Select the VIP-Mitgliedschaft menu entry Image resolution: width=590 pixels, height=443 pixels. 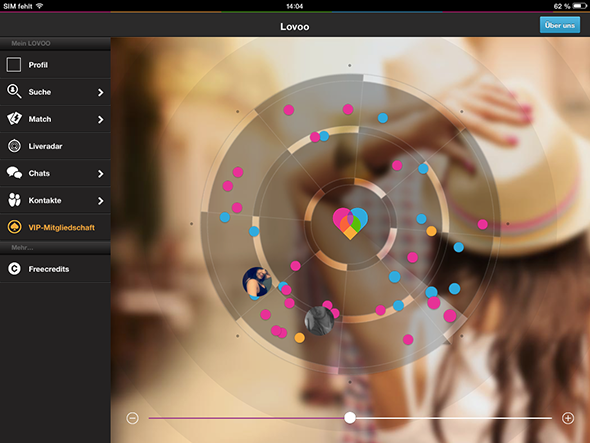pos(55,227)
